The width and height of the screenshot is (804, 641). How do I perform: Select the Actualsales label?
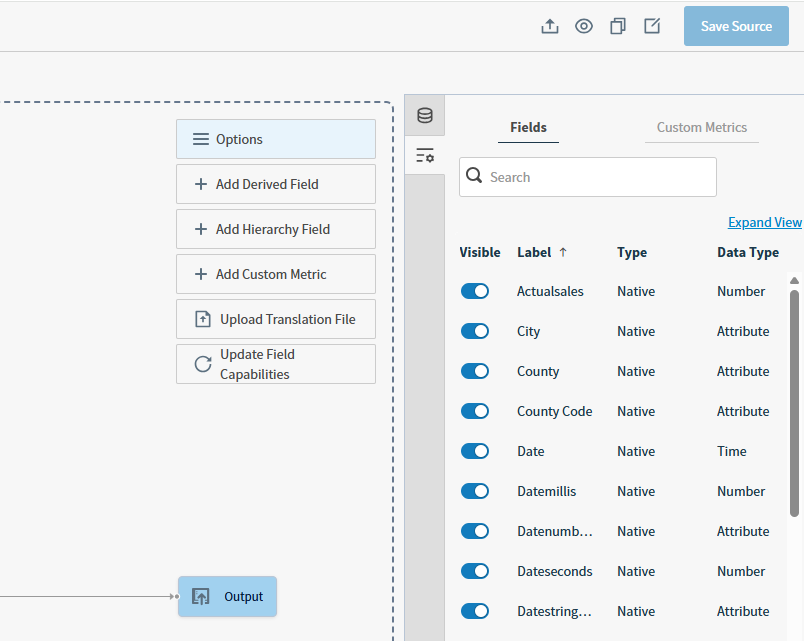pyautogui.click(x=550, y=291)
